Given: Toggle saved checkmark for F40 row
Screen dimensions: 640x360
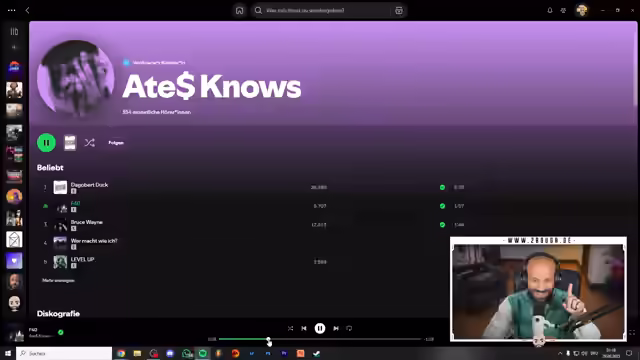Looking at the screenshot, I should click(442, 206).
